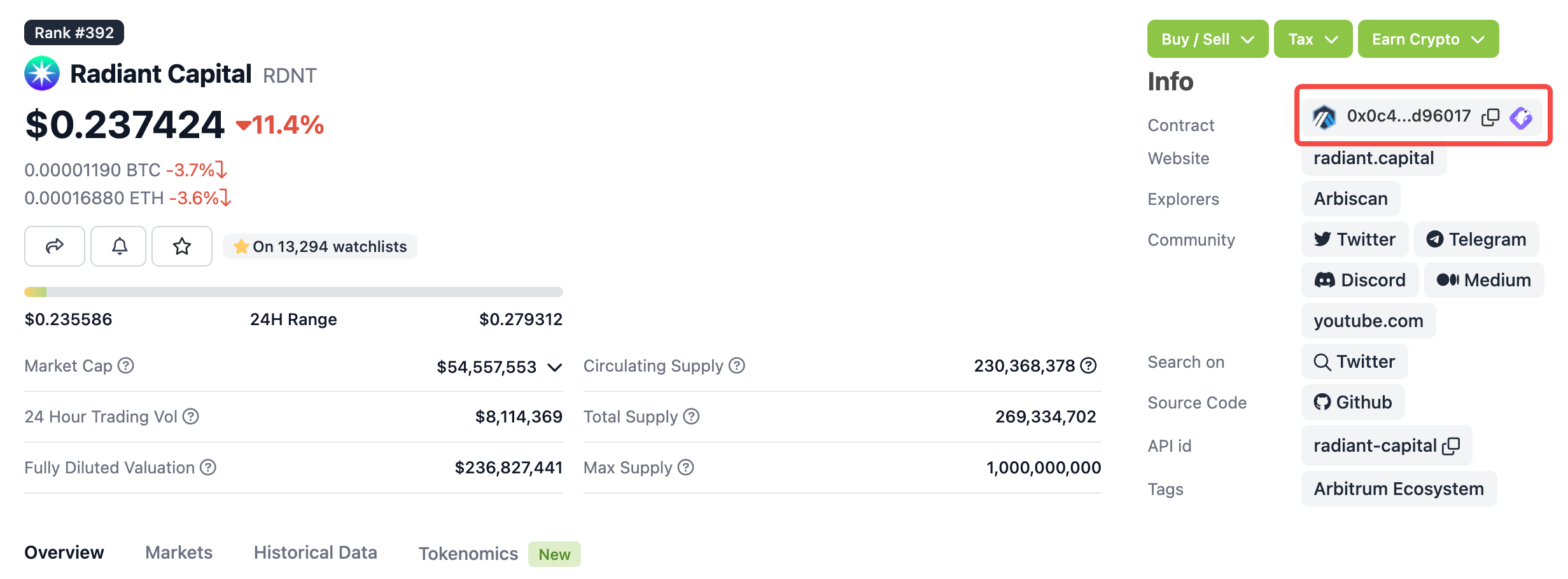Copy the contract address with copy icon

click(1490, 117)
